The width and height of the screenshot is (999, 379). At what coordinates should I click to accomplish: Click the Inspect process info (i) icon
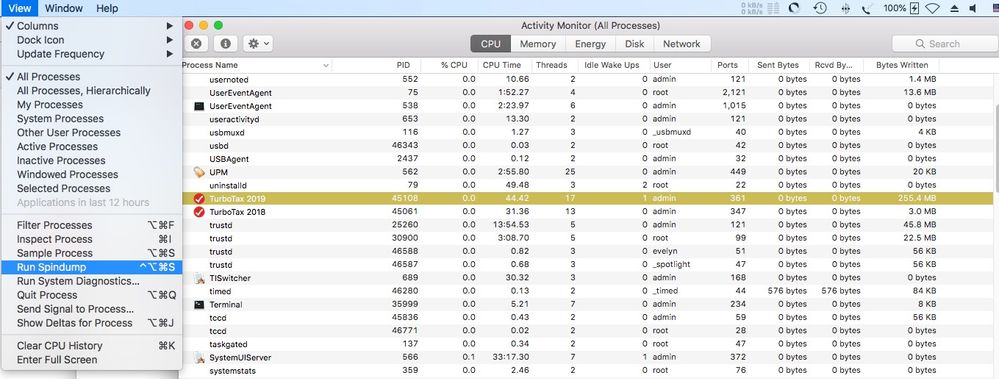[x=225, y=44]
